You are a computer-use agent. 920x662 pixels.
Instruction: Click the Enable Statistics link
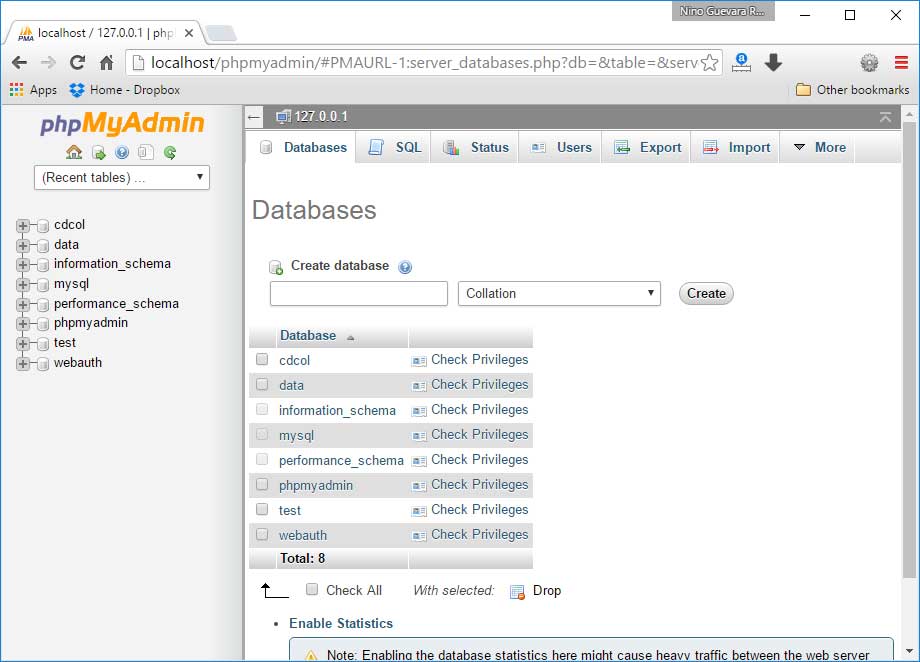(x=341, y=623)
